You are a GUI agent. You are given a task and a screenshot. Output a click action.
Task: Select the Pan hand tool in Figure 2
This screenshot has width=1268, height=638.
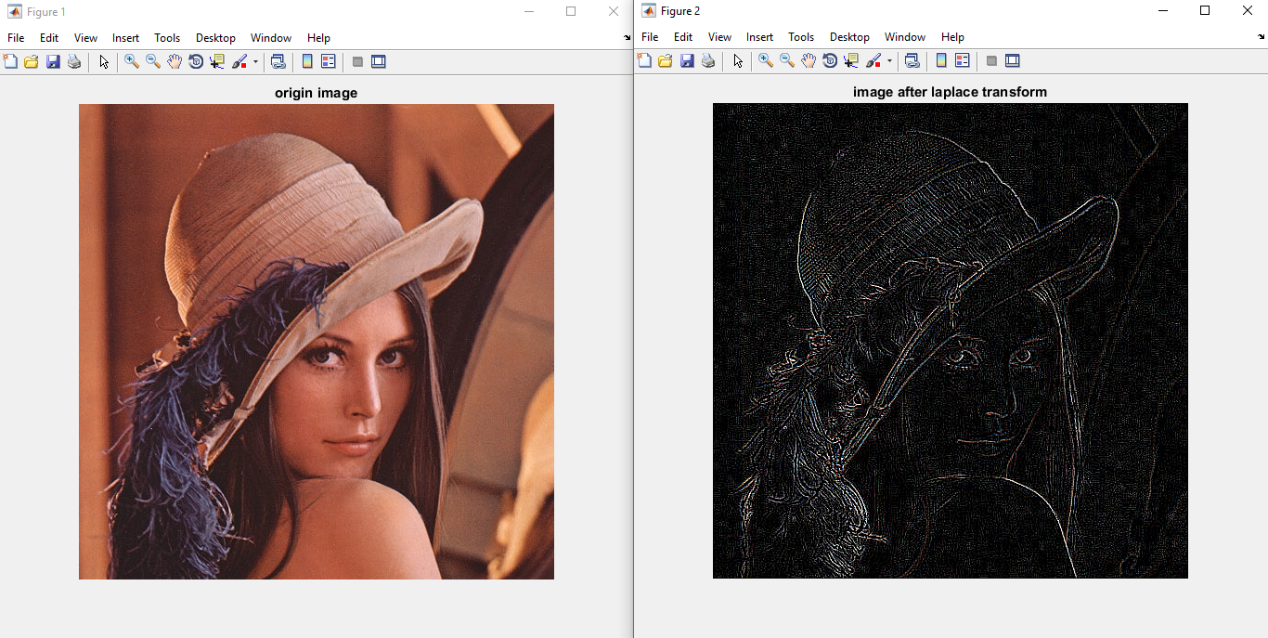(x=809, y=61)
